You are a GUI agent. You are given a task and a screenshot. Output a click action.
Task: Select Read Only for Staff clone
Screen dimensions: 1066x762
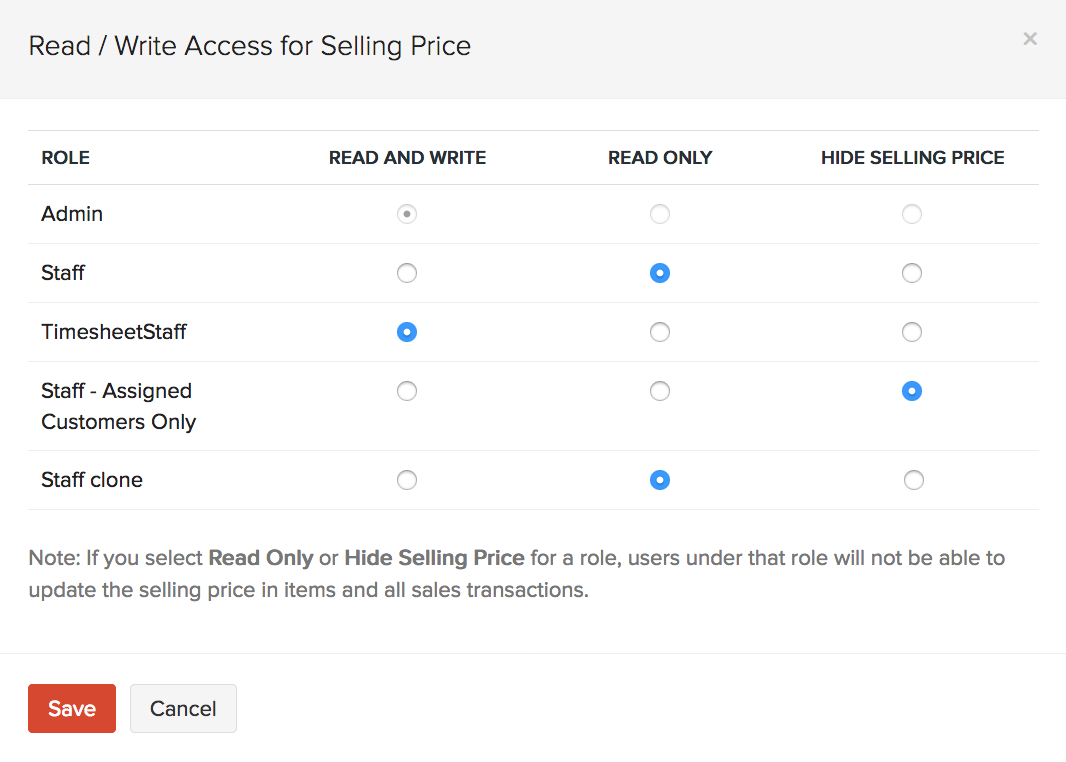coord(660,480)
